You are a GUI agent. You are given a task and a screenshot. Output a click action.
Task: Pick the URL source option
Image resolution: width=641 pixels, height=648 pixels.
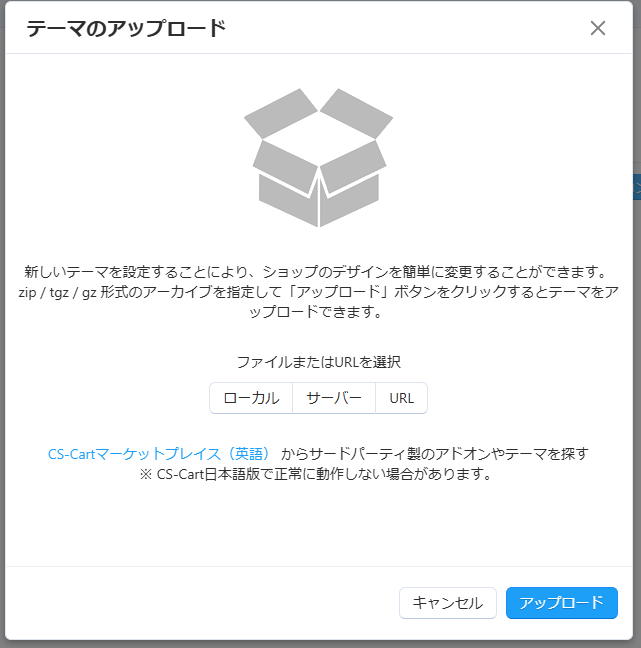click(401, 398)
